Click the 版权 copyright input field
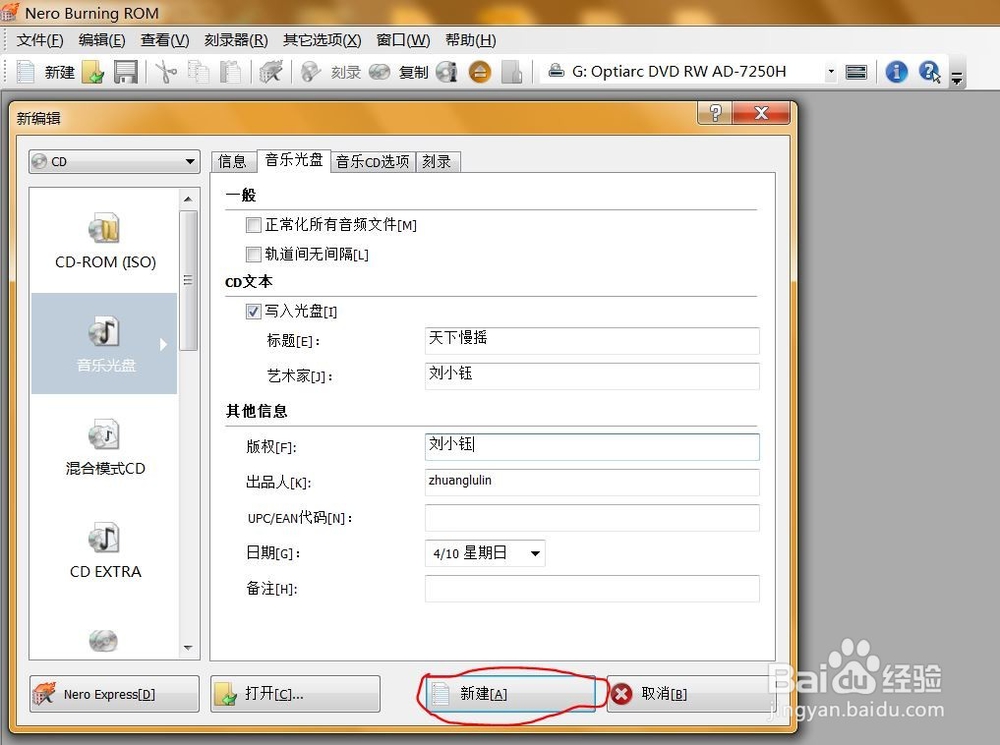Viewport: 1000px width, 745px height. pyautogui.click(x=592, y=446)
